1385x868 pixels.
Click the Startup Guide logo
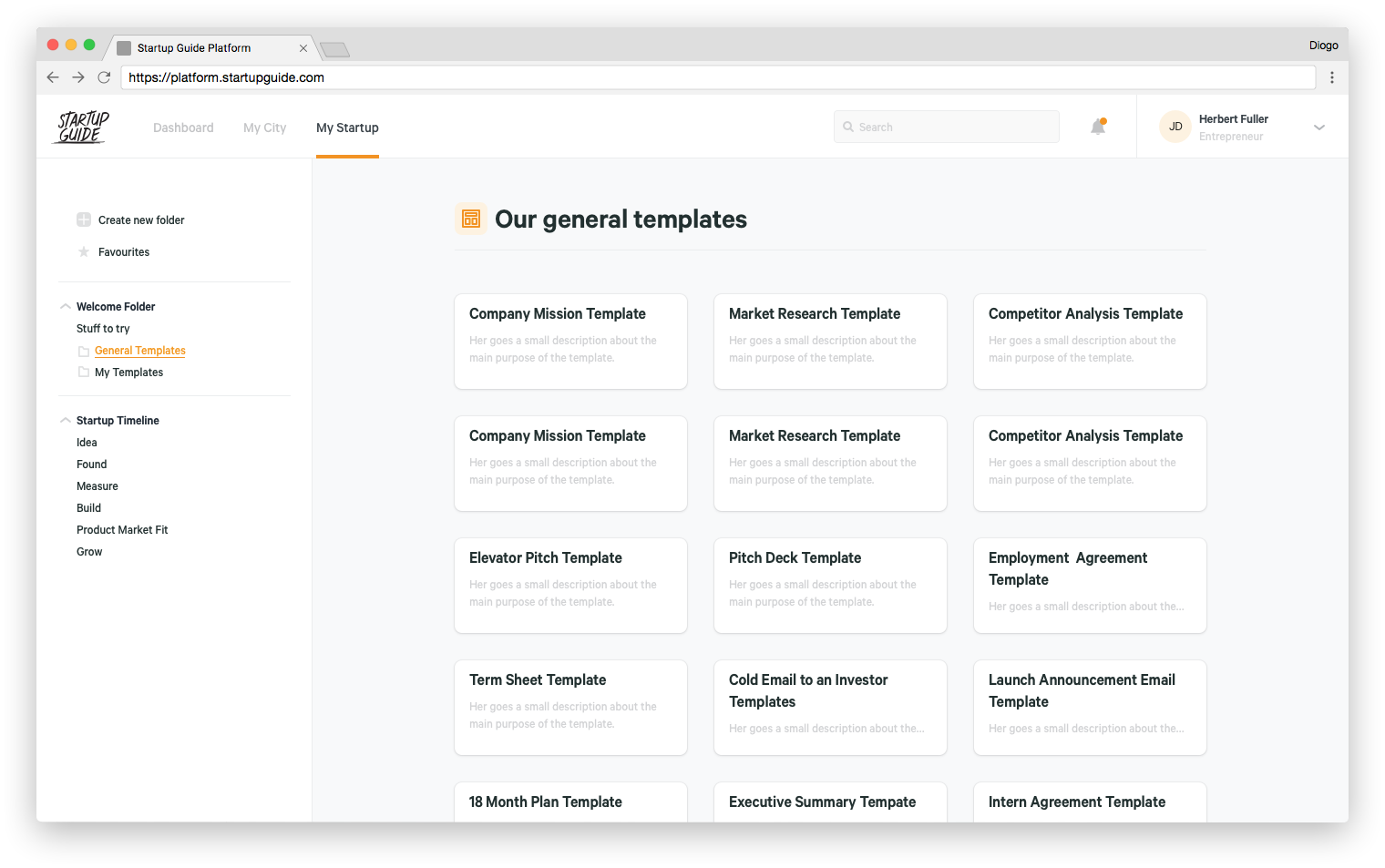pos(80,128)
